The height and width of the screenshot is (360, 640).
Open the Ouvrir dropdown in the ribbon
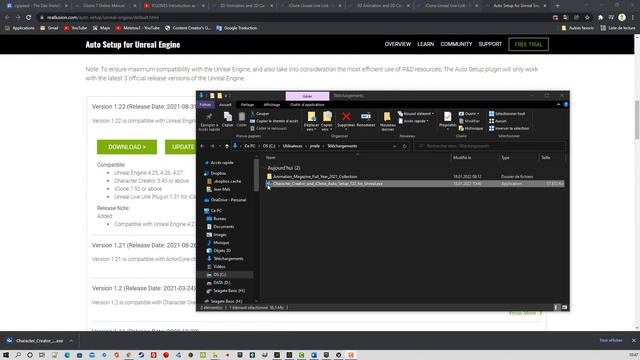(x=469, y=113)
